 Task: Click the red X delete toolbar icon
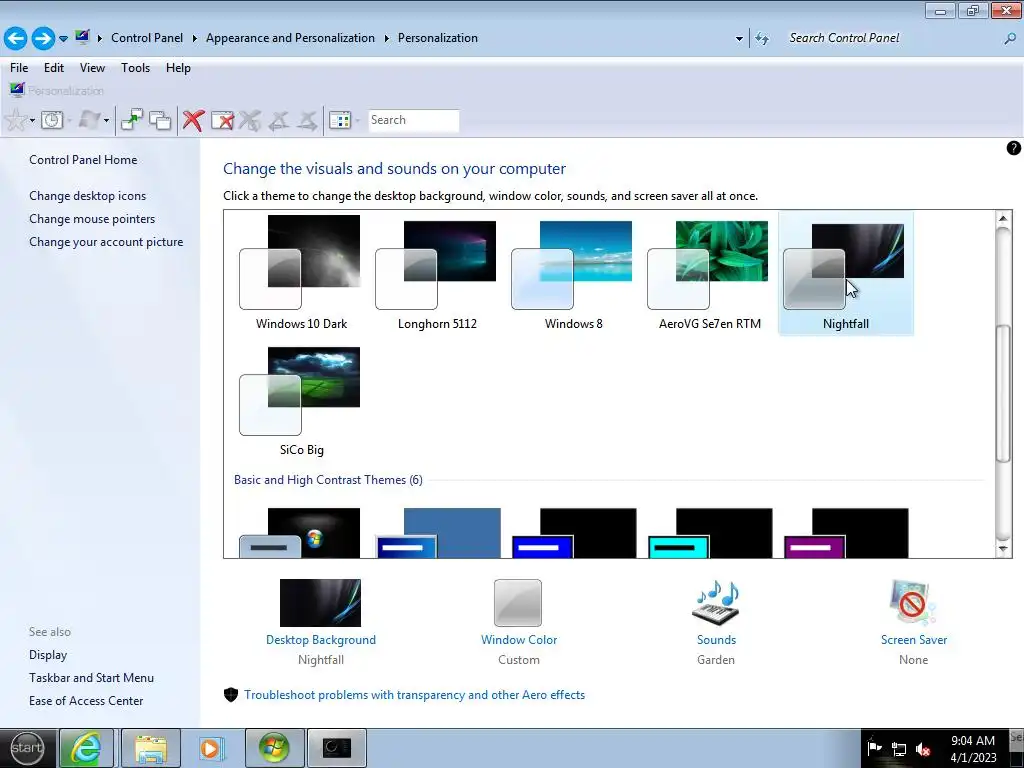[x=193, y=120]
